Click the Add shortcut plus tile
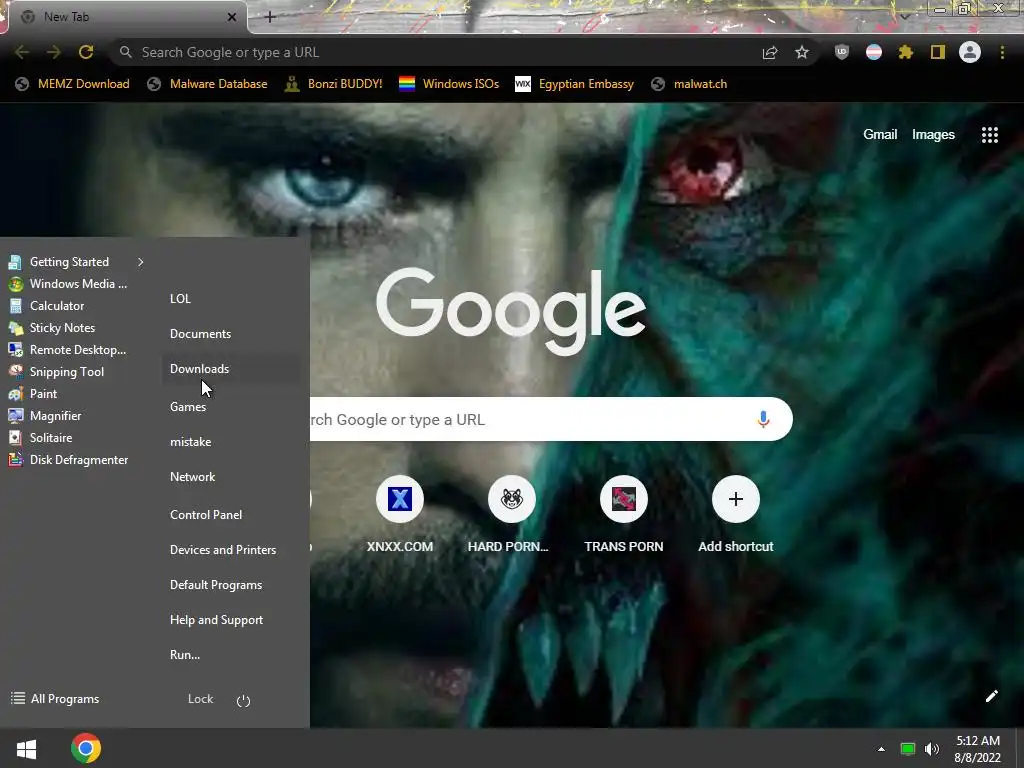The image size is (1024, 768). click(735, 515)
